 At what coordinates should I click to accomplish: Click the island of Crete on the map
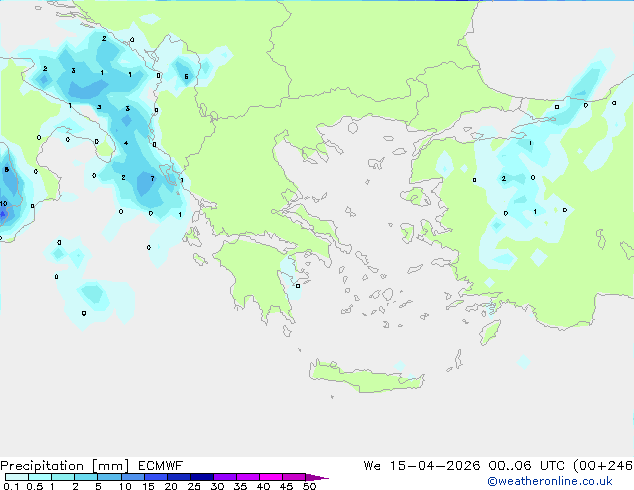pos(366,377)
